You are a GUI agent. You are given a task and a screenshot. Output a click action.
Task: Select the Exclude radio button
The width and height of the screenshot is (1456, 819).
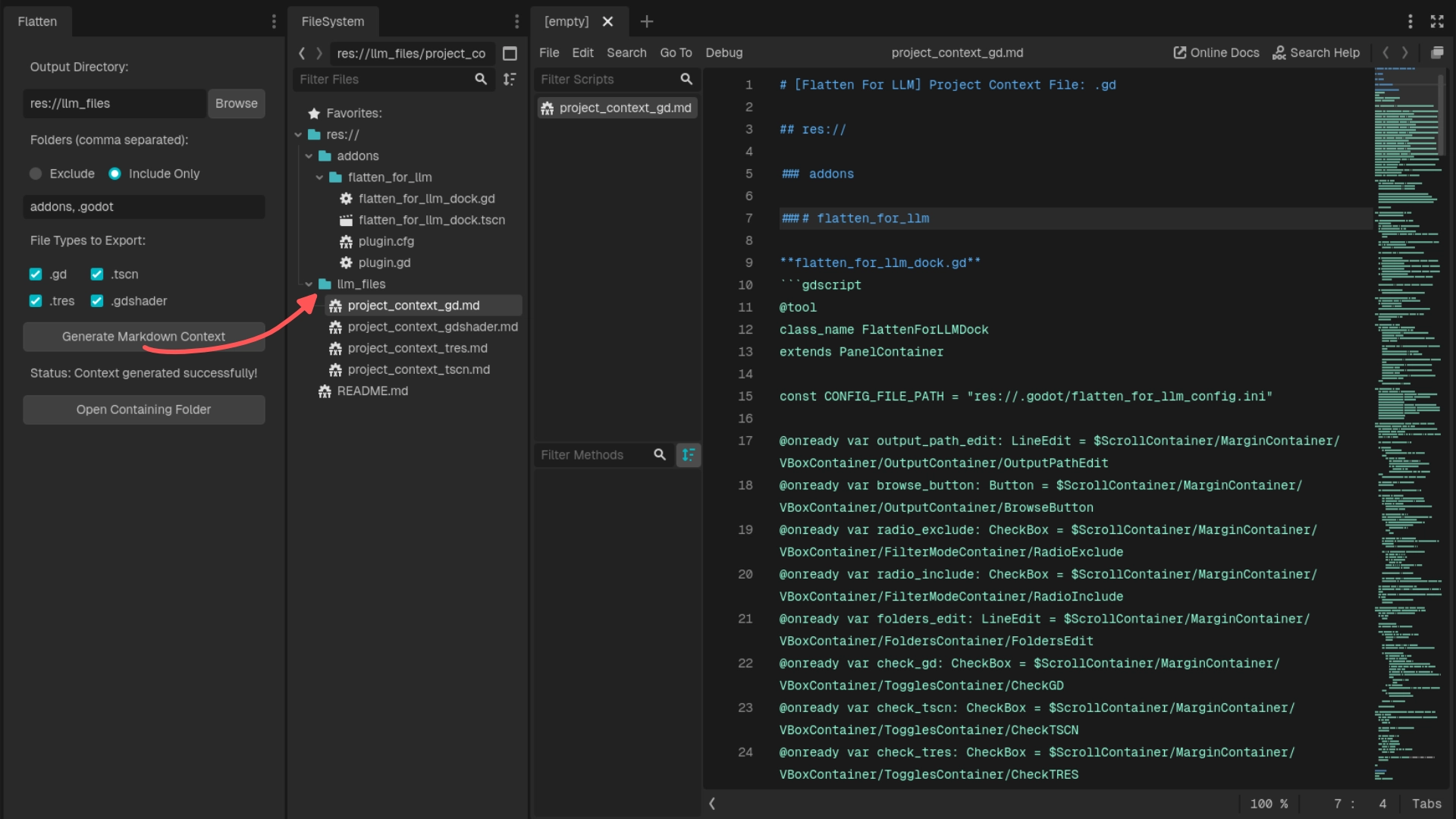[x=36, y=174]
